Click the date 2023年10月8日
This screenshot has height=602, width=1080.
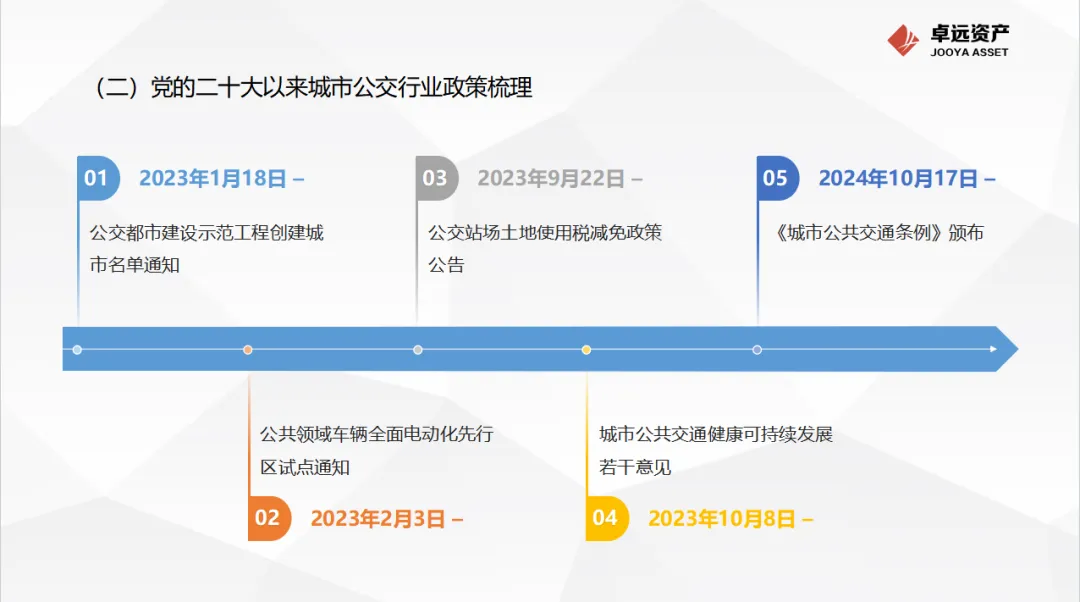click(x=722, y=519)
